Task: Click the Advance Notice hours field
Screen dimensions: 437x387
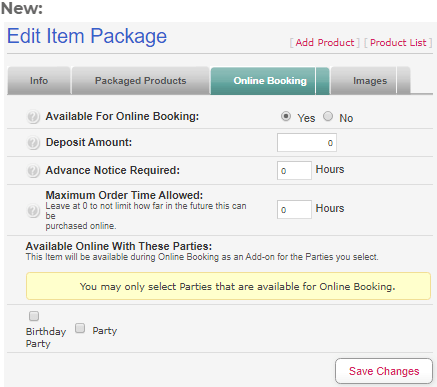Action: pos(294,171)
